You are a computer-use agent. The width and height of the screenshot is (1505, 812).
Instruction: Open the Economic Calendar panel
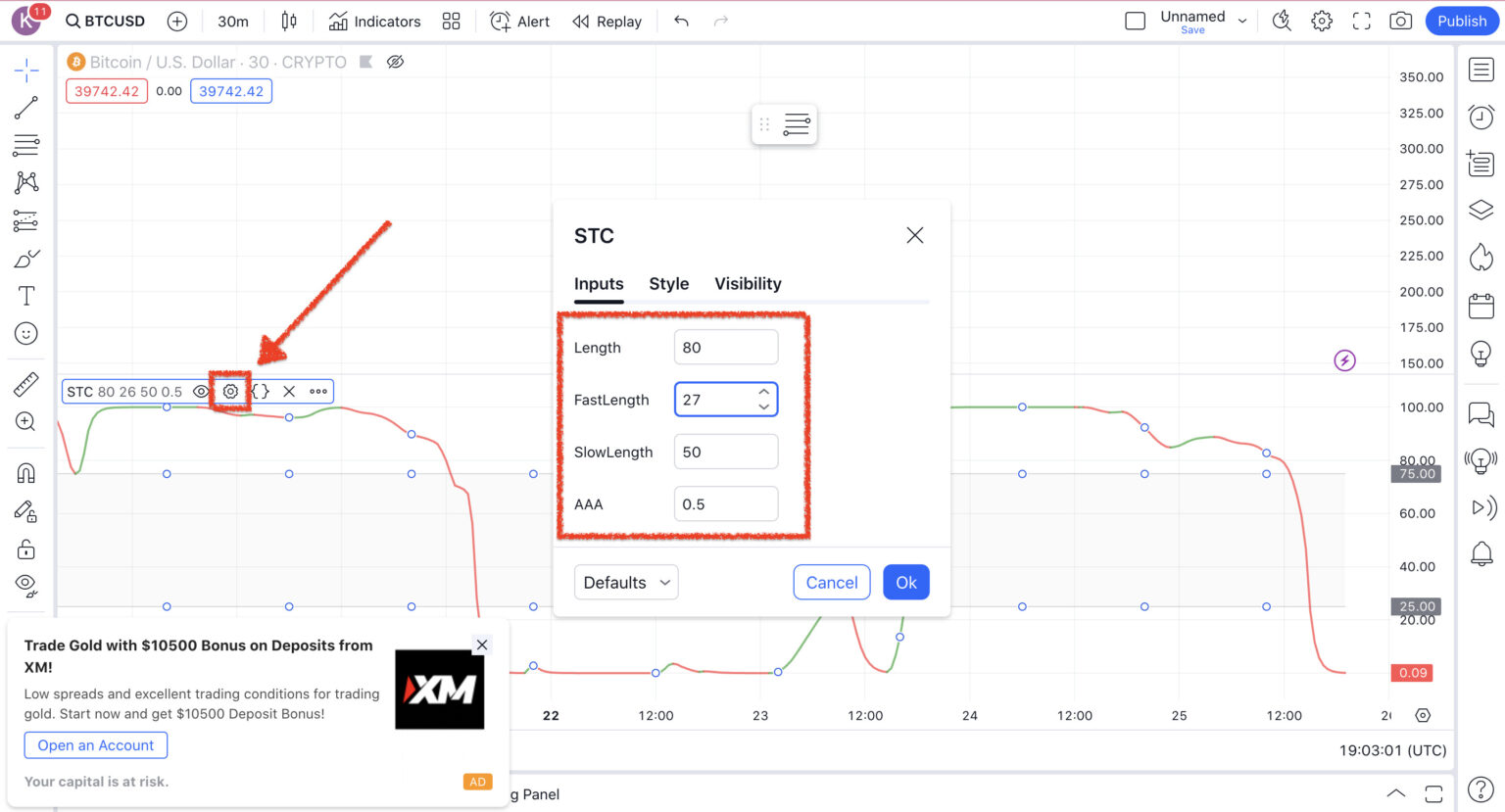tap(1481, 305)
